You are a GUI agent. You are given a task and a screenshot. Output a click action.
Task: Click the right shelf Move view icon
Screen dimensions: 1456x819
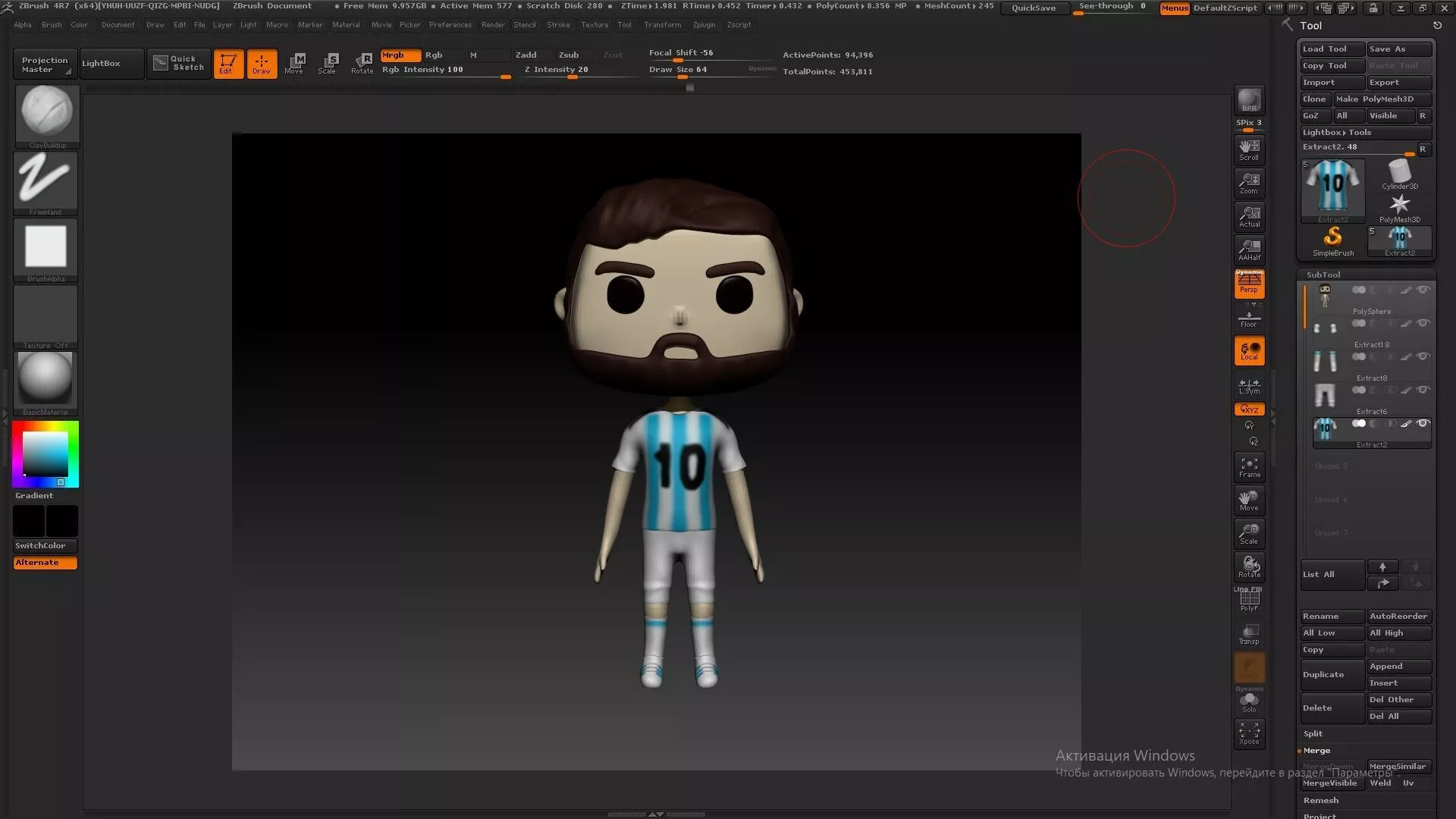(1249, 500)
